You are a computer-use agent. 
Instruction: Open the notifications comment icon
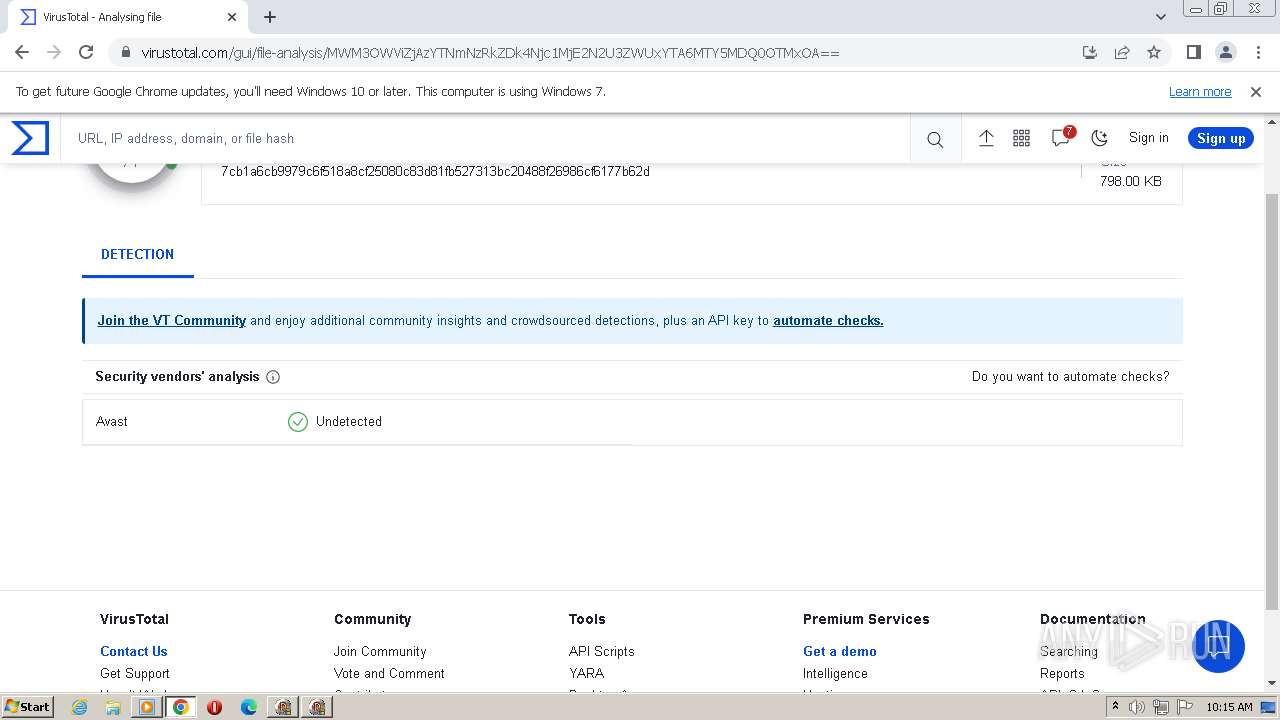tap(1061, 138)
